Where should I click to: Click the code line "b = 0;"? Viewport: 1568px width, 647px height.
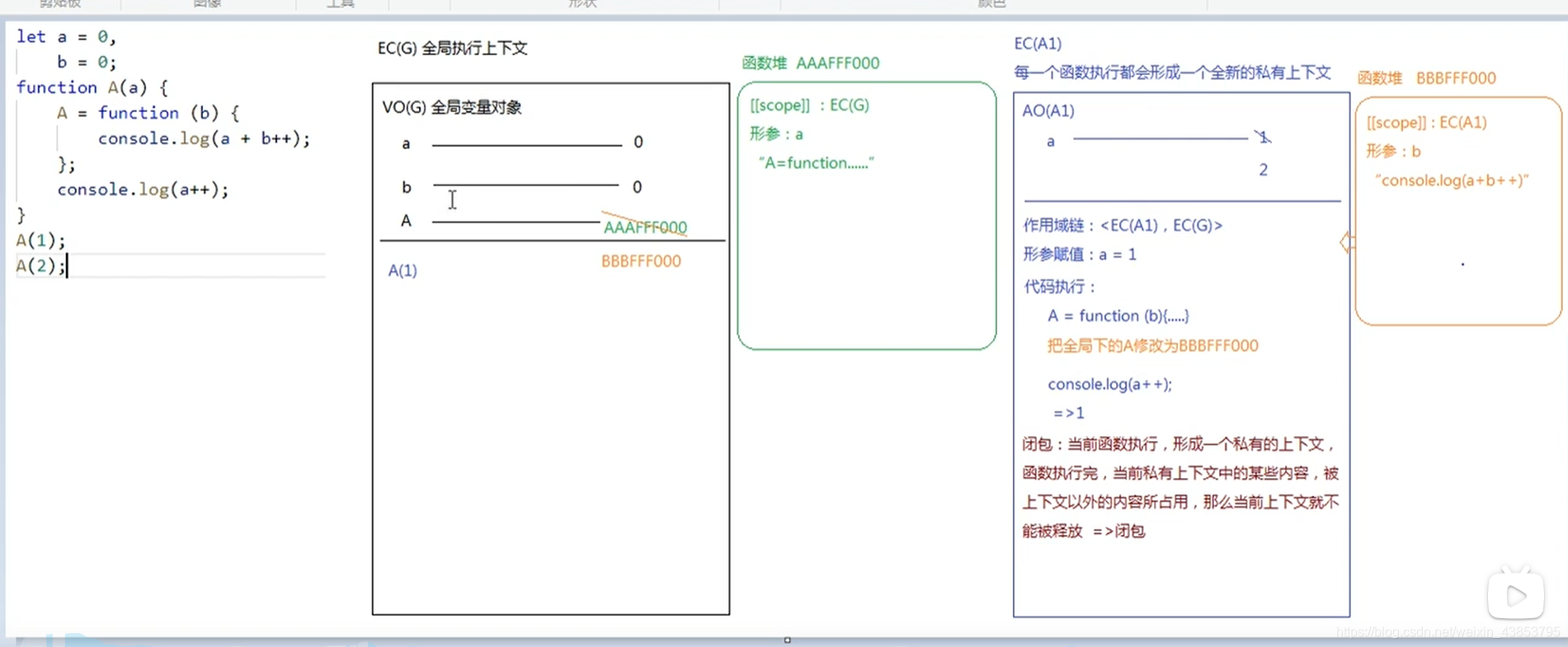(87, 62)
